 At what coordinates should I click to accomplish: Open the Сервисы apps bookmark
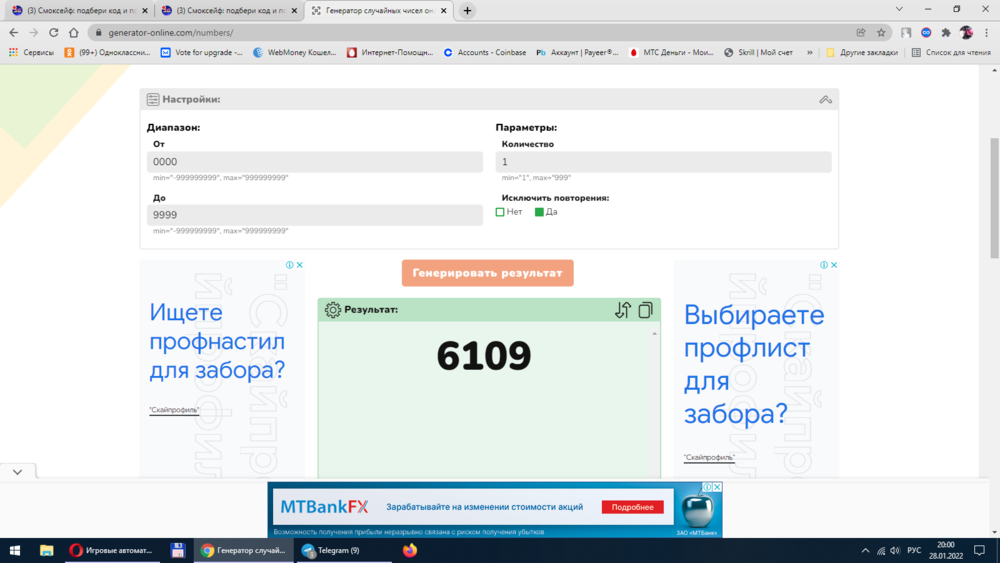point(31,52)
